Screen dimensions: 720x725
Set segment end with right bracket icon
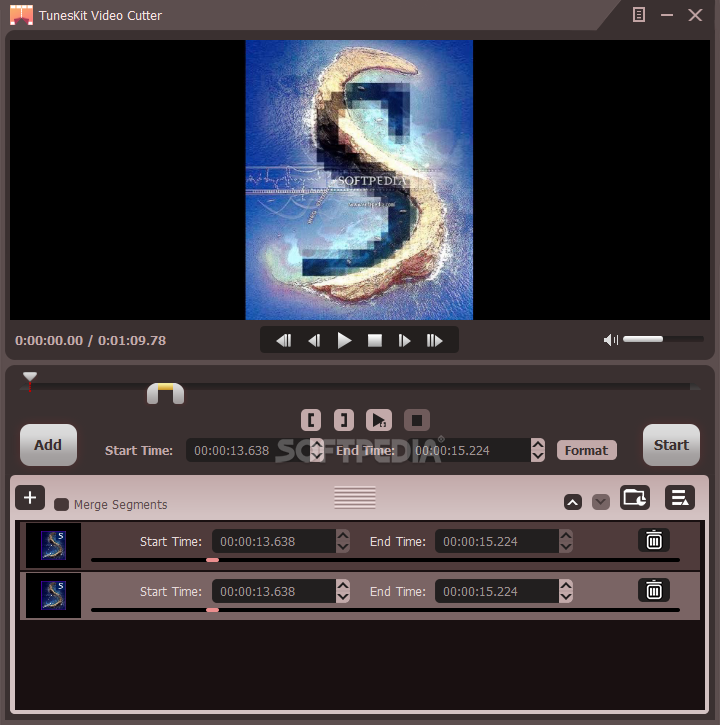(344, 420)
